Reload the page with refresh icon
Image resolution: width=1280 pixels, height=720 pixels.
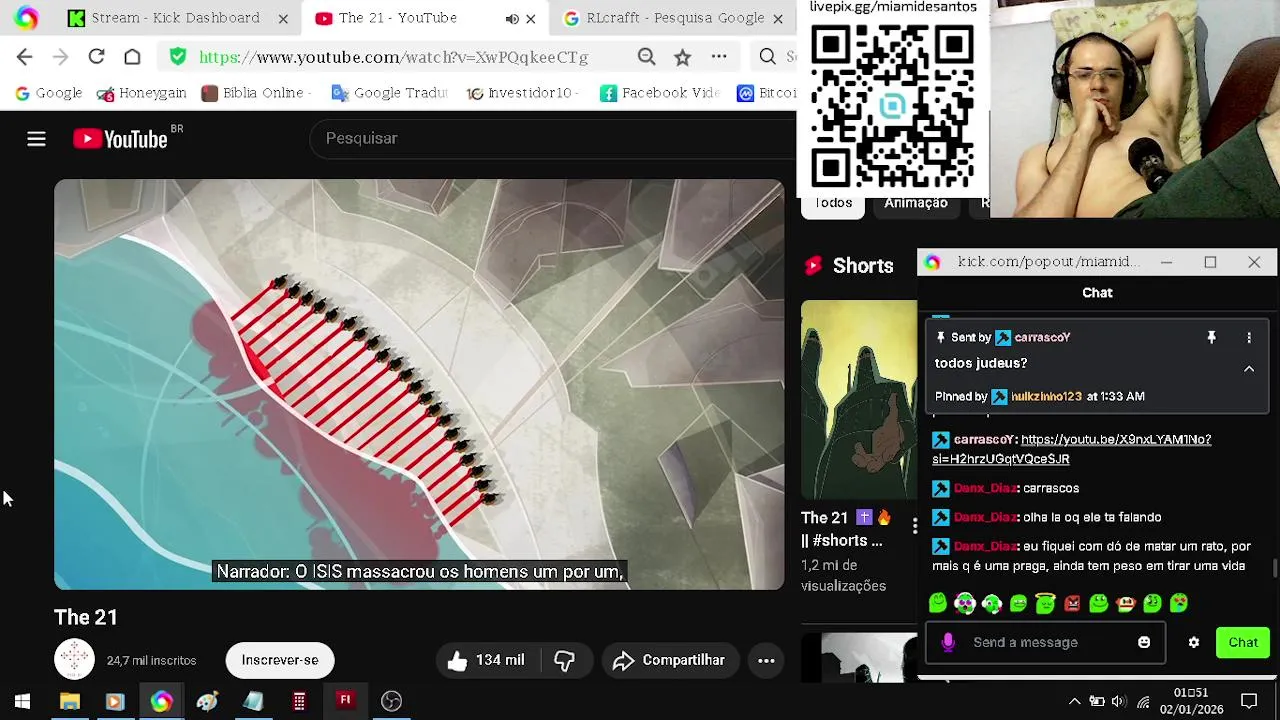pos(96,57)
